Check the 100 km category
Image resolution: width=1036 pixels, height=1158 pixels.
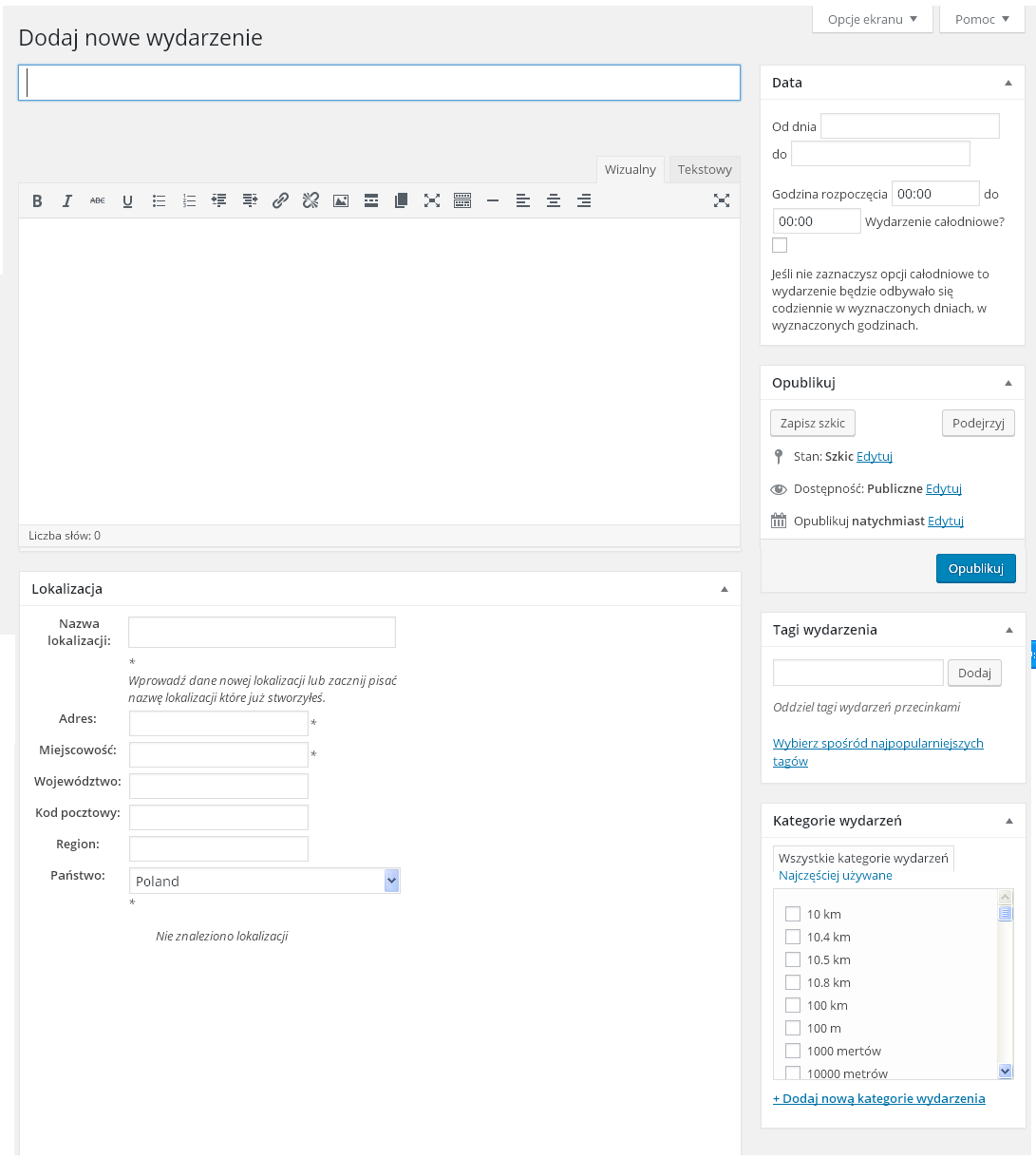coord(793,1005)
